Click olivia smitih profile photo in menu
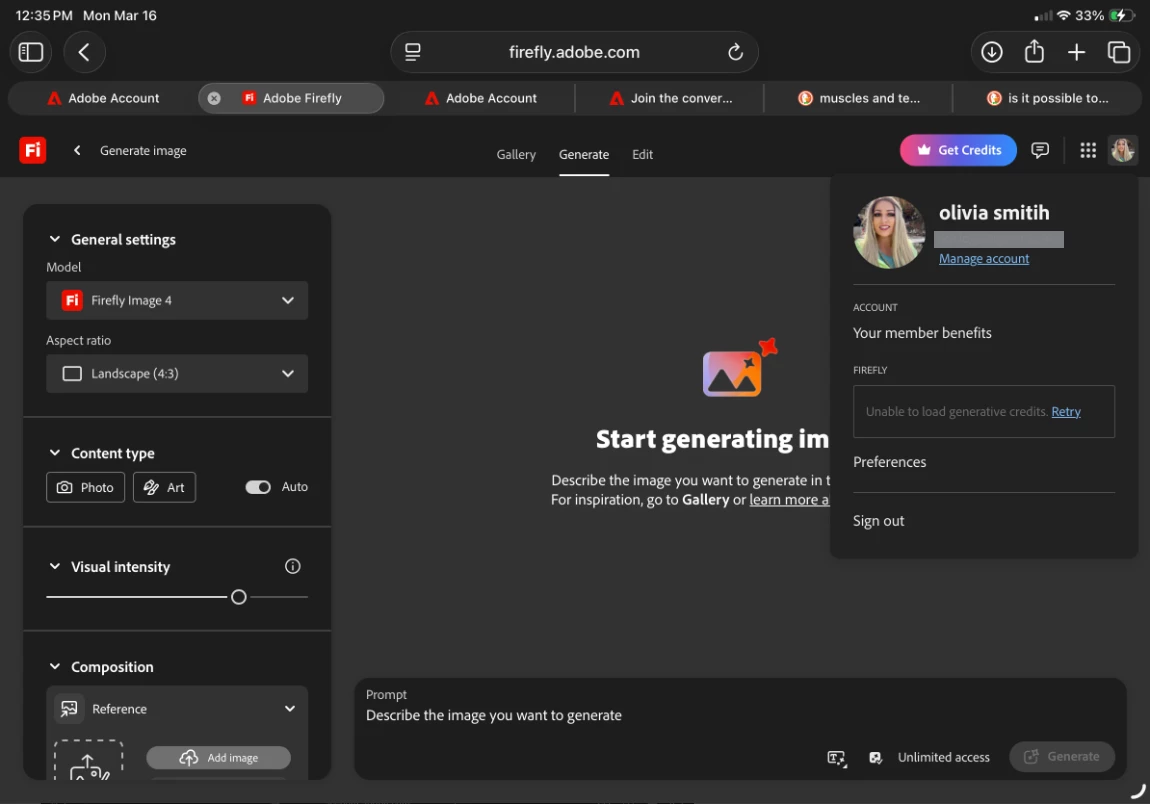 tap(888, 233)
